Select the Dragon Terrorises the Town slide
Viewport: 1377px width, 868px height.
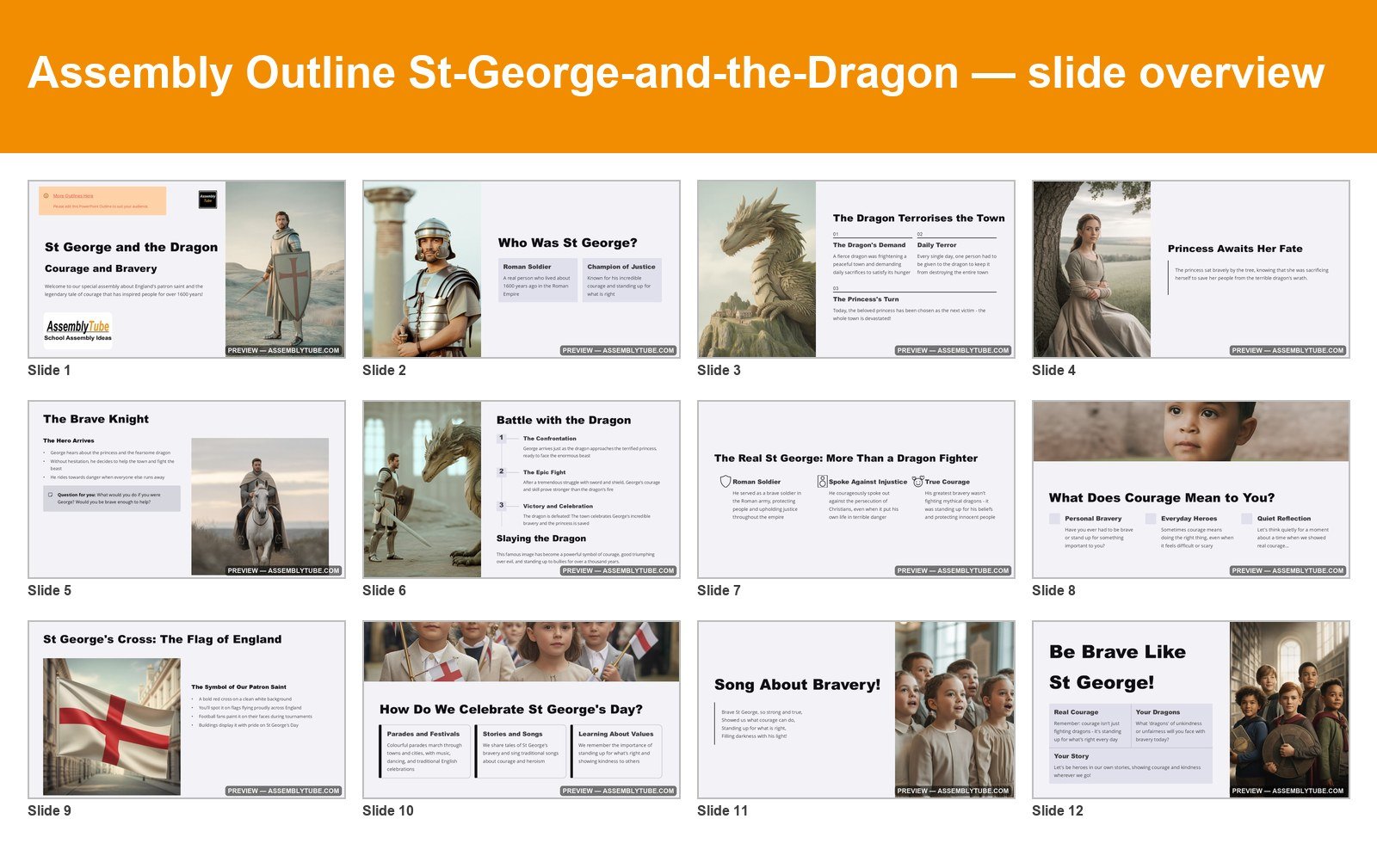[x=856, y=269]
